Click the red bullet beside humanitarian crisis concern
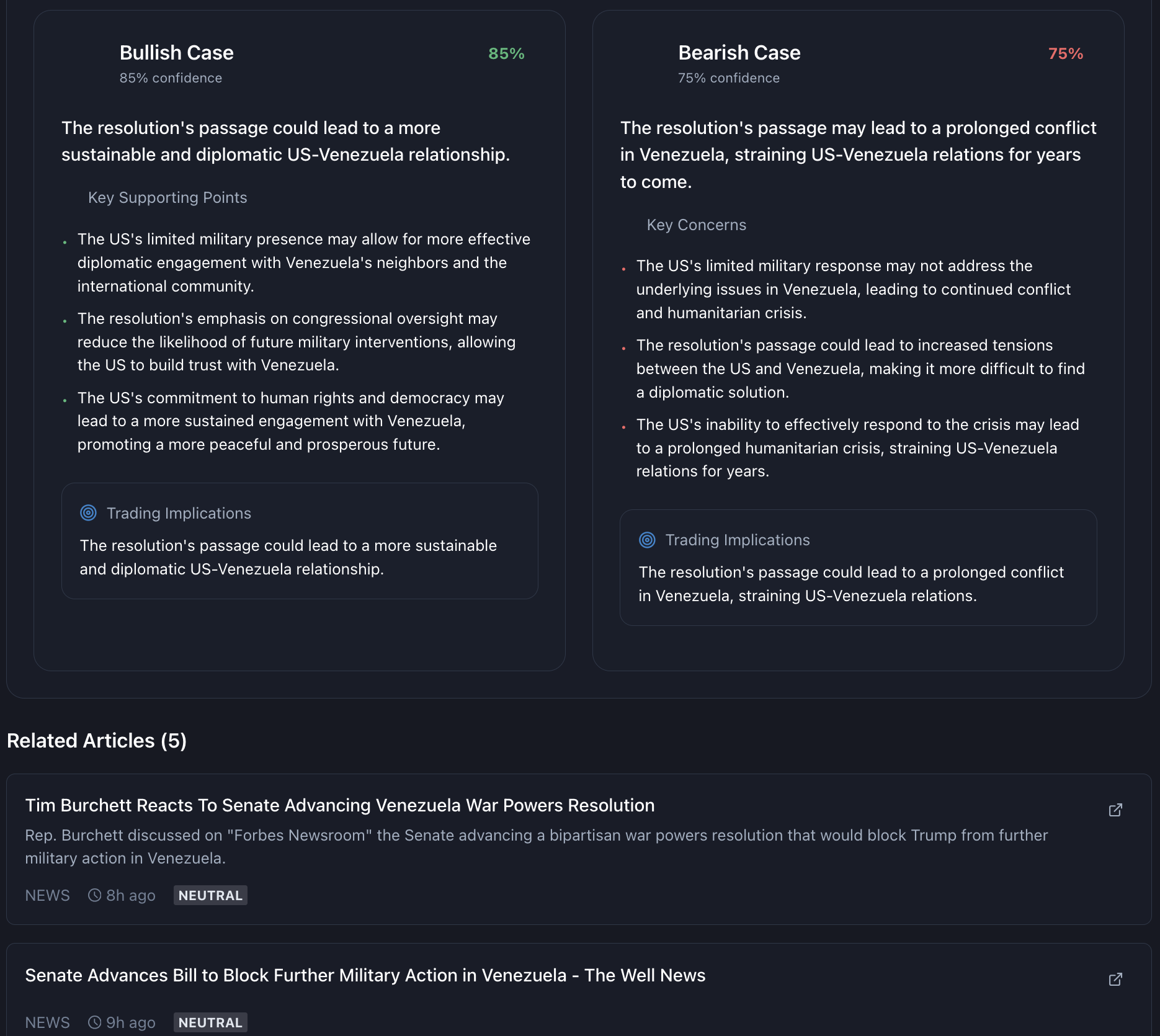The image size is (1160, 1036). (623, 269)
